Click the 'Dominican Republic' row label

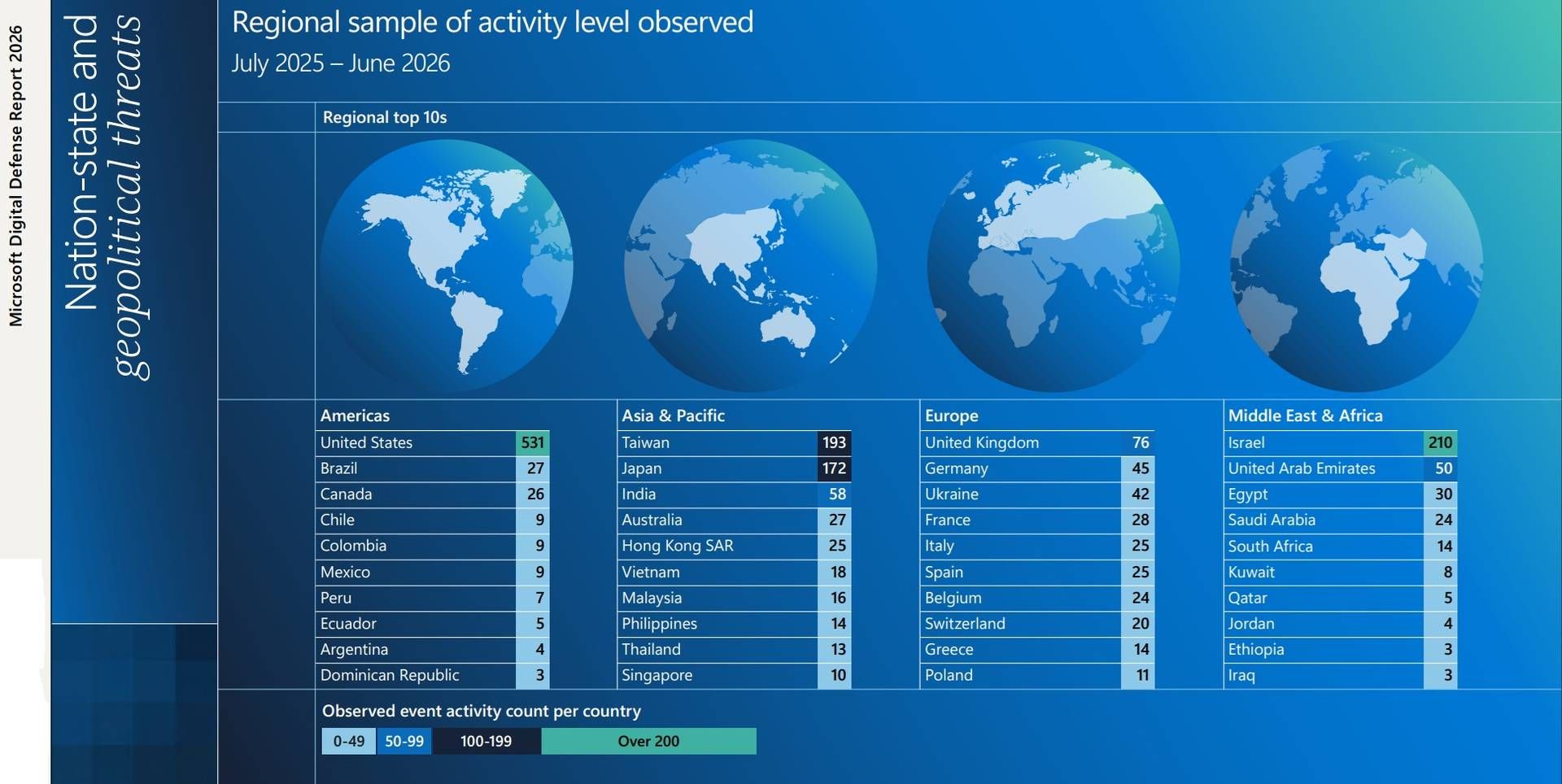pyautogui.click(x=390, y=675)
